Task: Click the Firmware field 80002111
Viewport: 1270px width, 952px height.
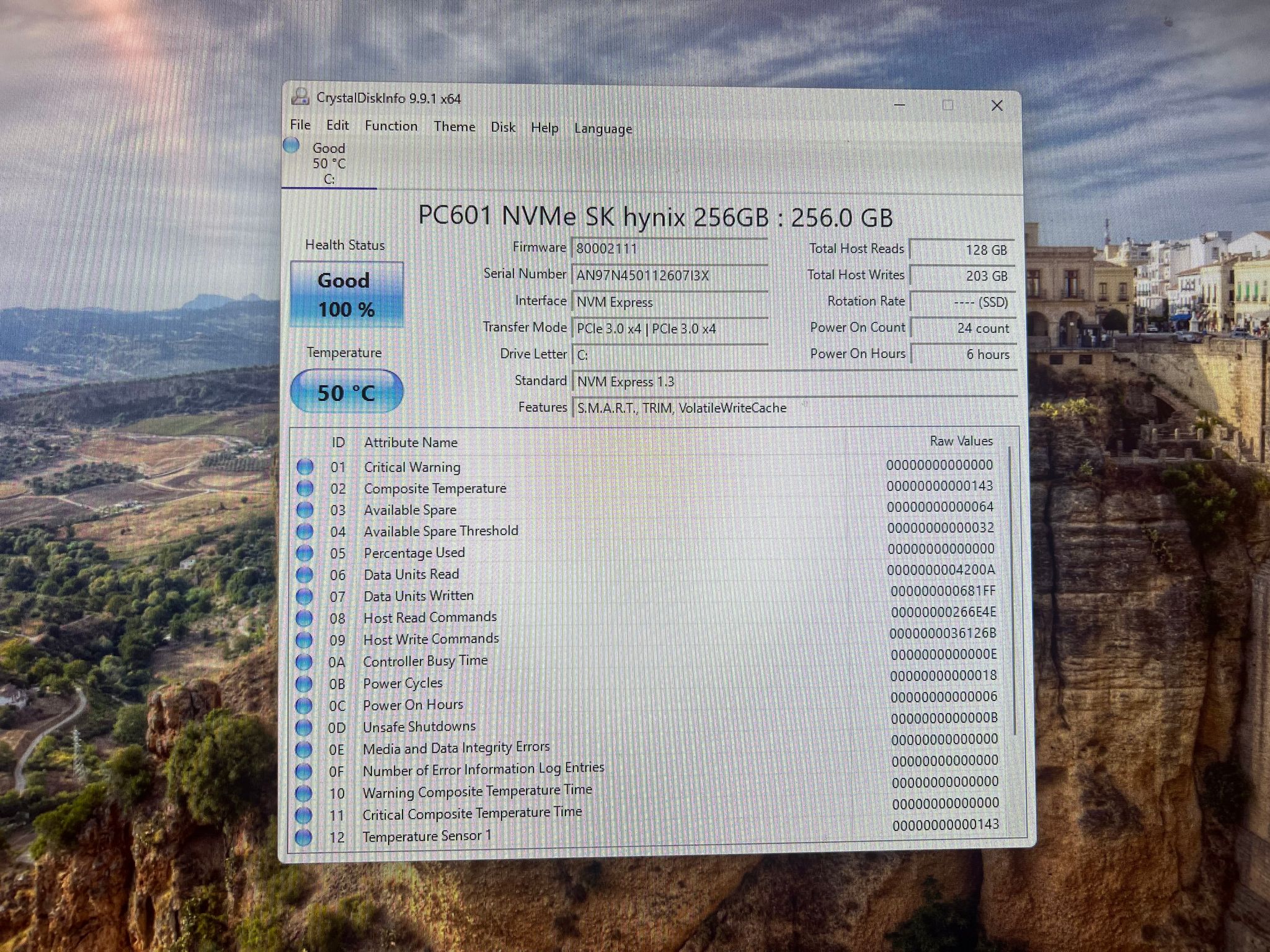Action: (x=670, y=248)
